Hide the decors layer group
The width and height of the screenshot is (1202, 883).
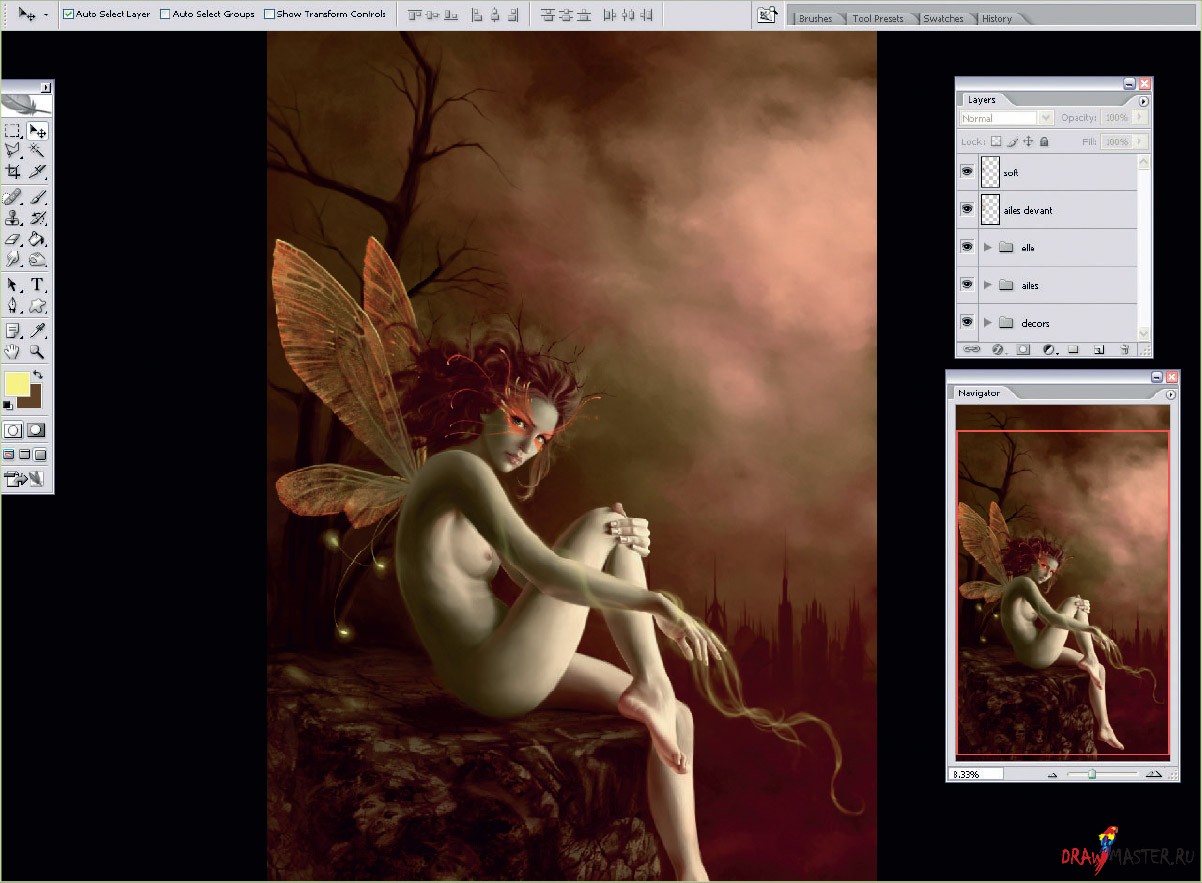967,323
